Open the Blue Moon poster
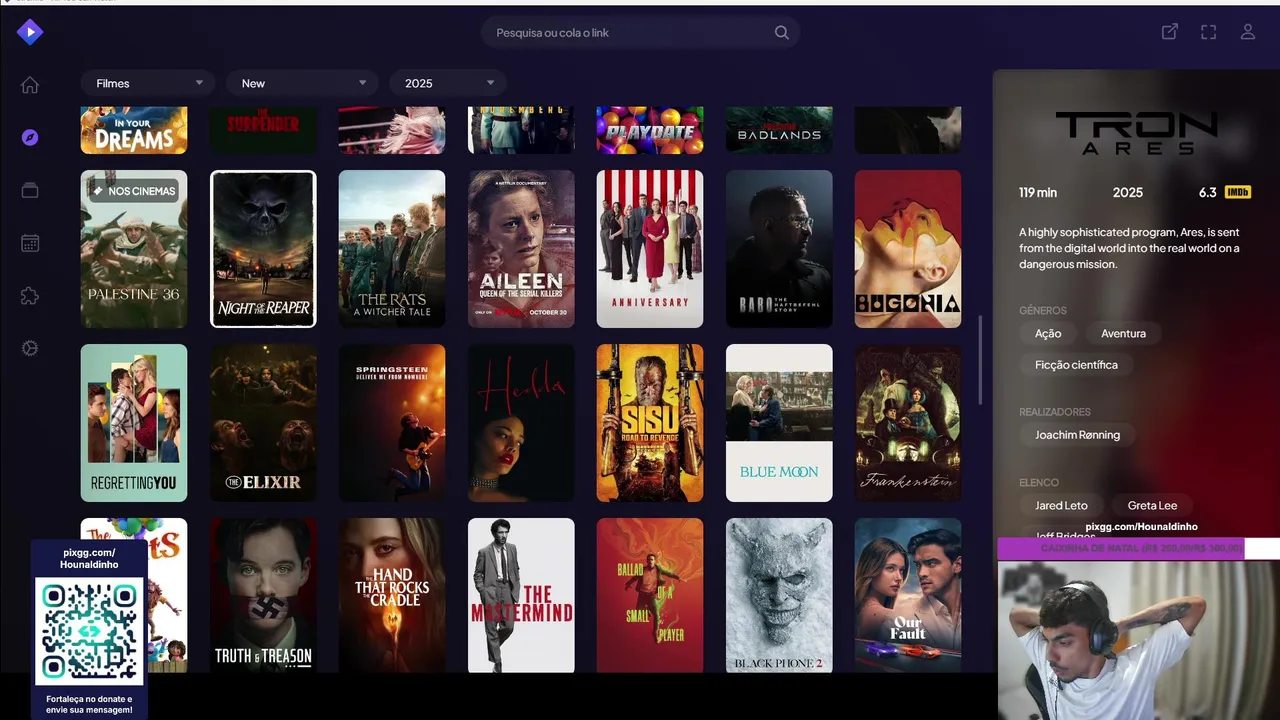 pos(779,423)
